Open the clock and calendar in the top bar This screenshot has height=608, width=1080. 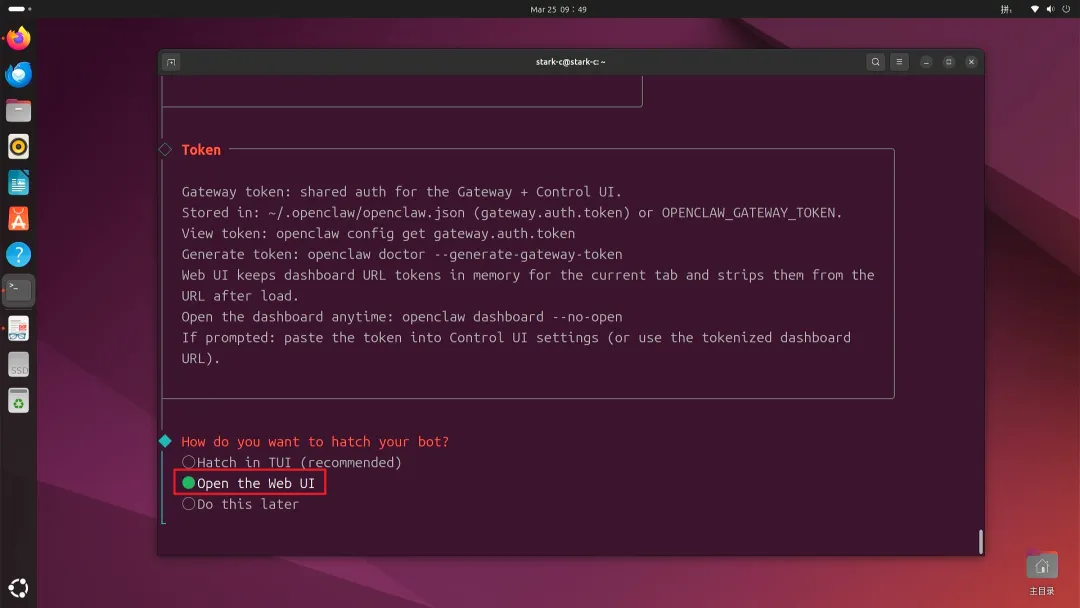click(558, 9)
